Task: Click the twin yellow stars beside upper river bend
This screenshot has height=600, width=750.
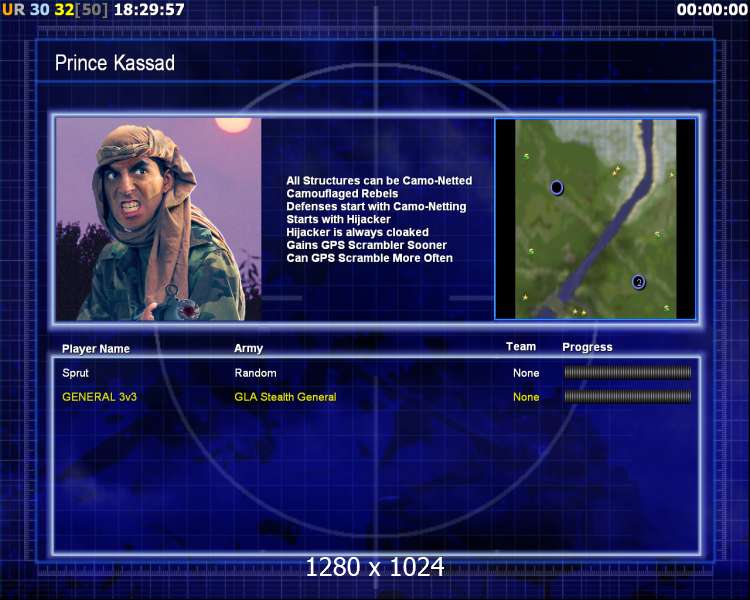Action: pos(616,170)
